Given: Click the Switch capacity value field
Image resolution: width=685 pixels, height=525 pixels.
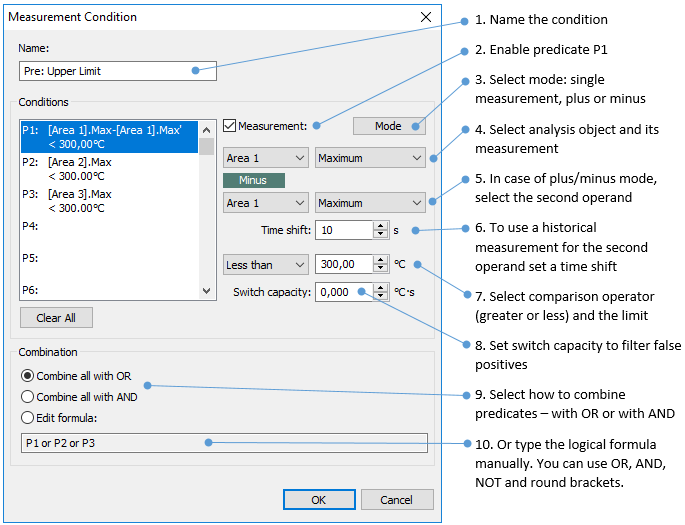Looking at the screenshot, I should [x=344, y=292].
